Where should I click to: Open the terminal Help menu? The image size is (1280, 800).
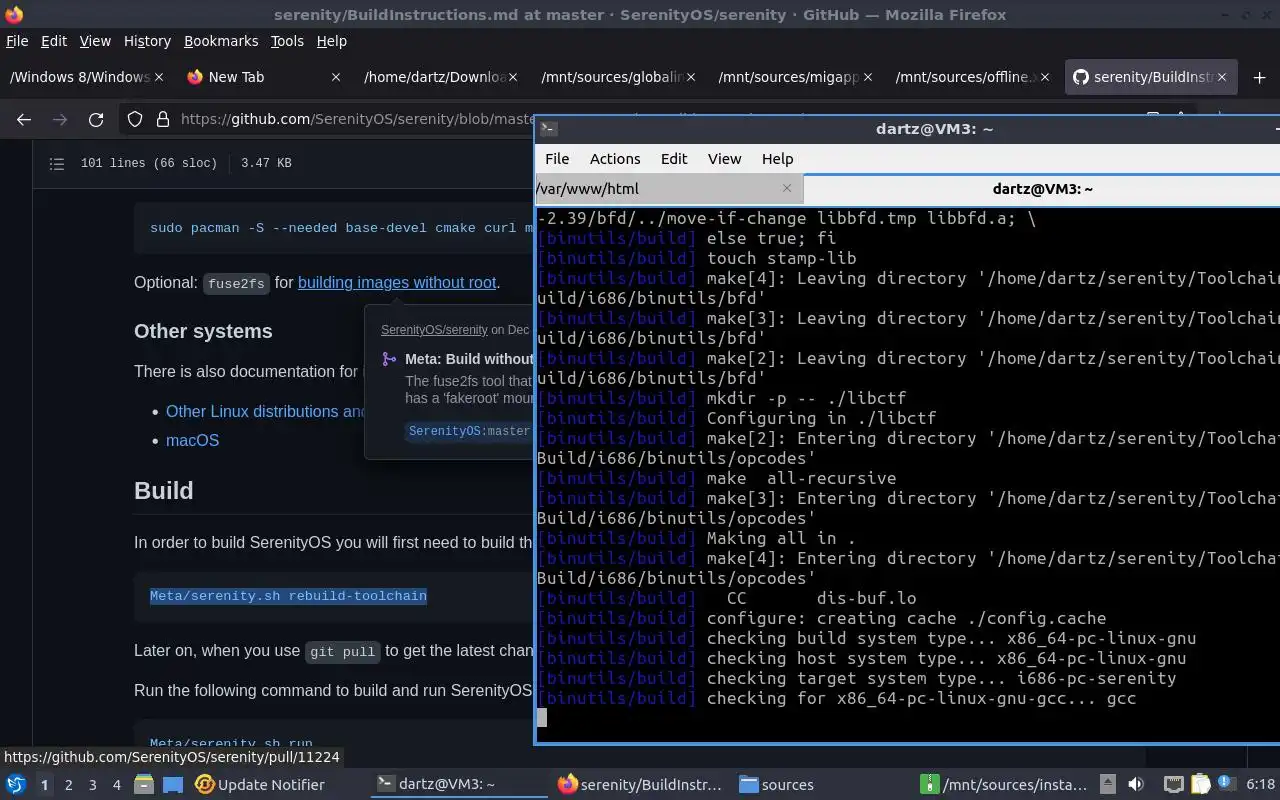pos(777,158)
